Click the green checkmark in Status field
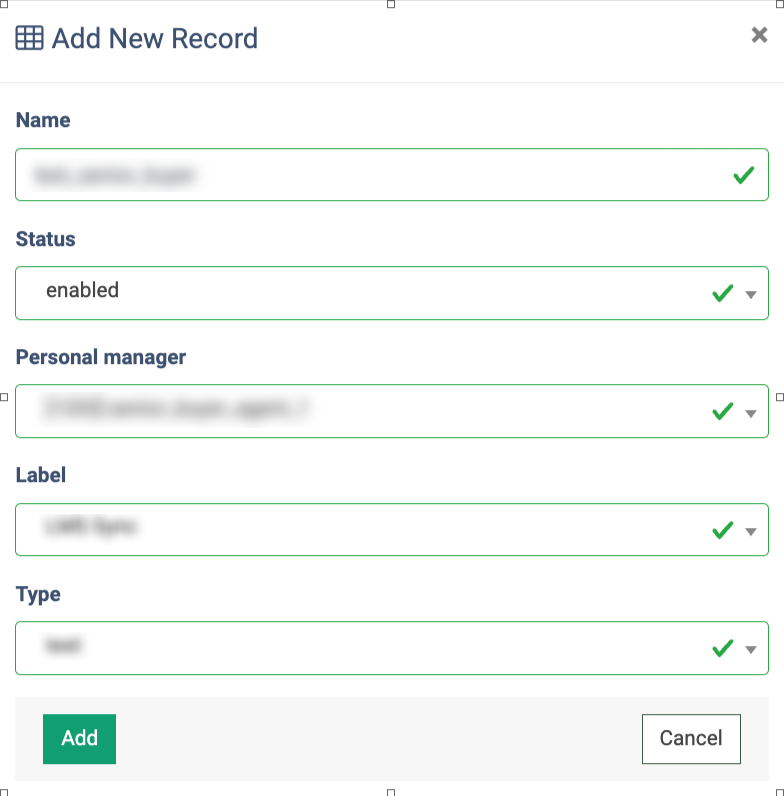Viewport: 784px width, 796px height. 722,294
